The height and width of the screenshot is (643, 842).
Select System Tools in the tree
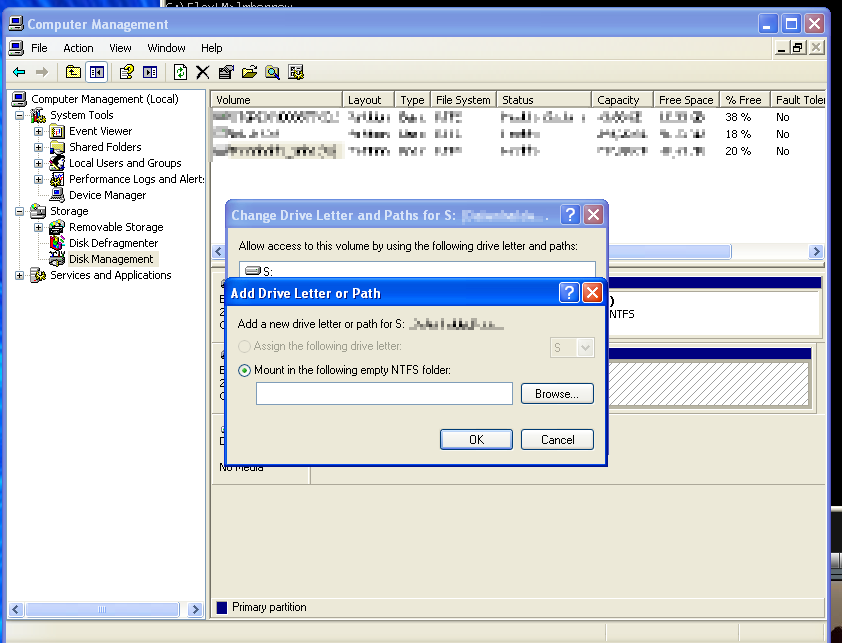(82, 115)
